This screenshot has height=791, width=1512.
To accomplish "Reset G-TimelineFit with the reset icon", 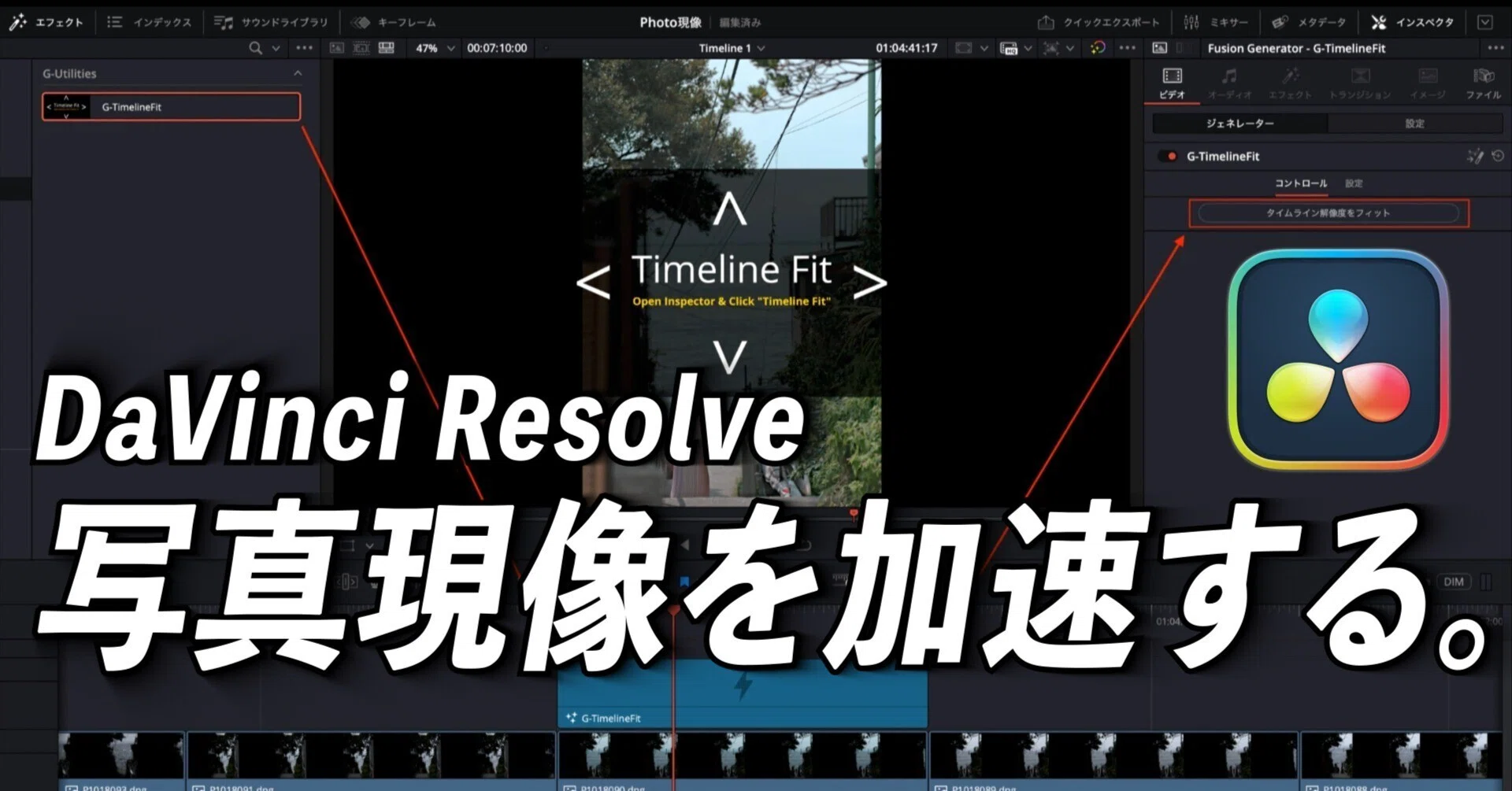I will [x=1498, y=157].
